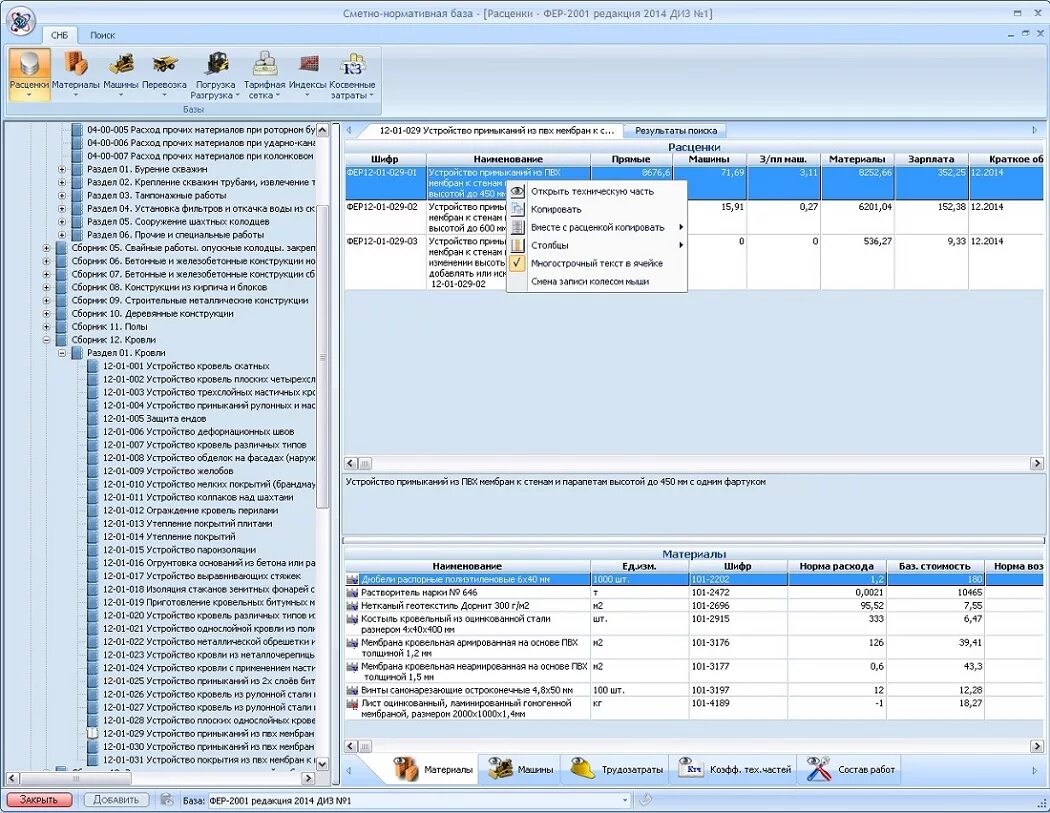Viewport: 1050px width, 813px height.
Task: Expand Сборник 08. Конструкции из кирпича
Action: [x=46, y=287]
